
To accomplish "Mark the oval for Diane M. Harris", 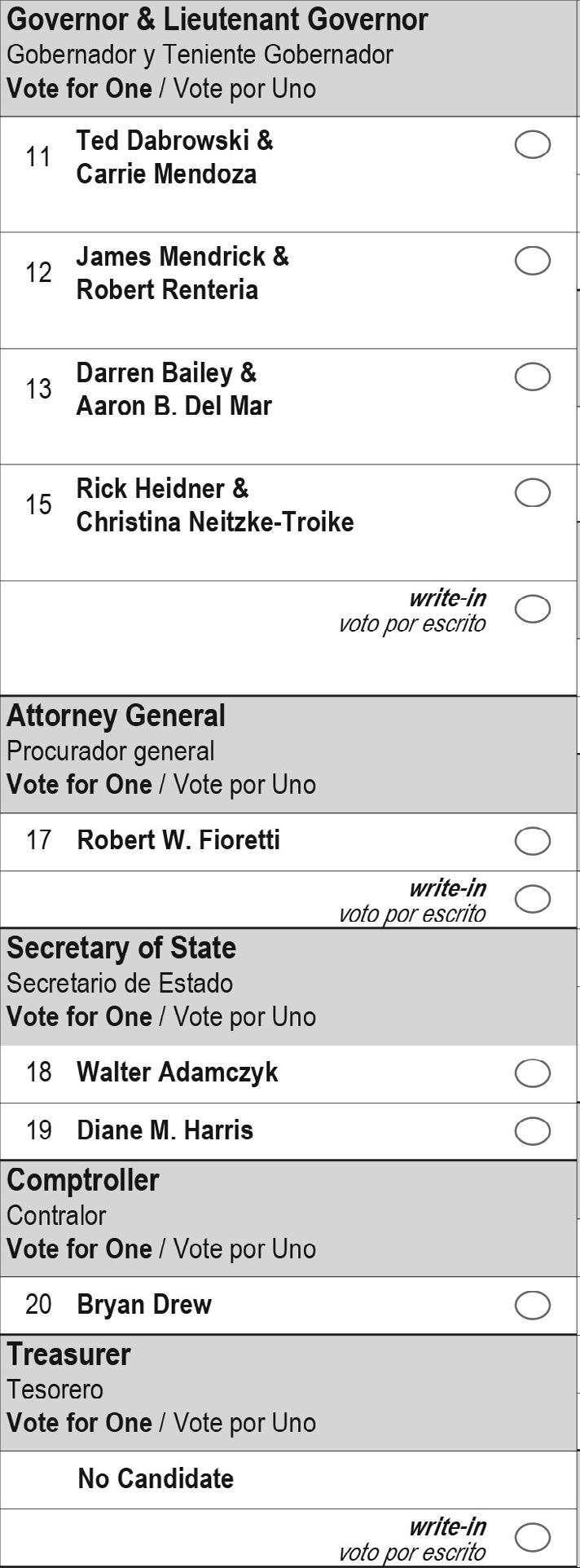I will tap(533, 1131).
